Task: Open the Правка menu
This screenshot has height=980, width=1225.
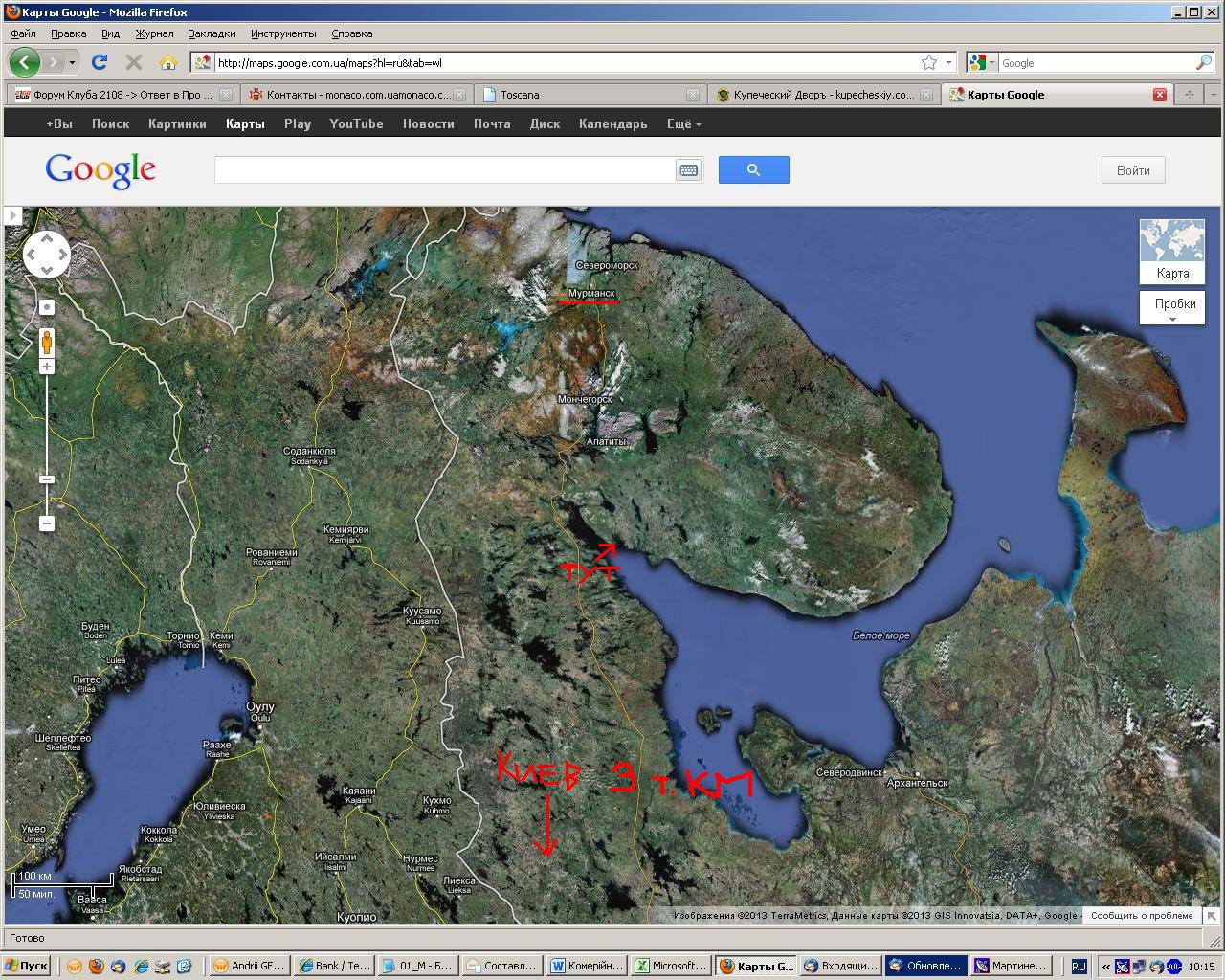Action: 68,33
